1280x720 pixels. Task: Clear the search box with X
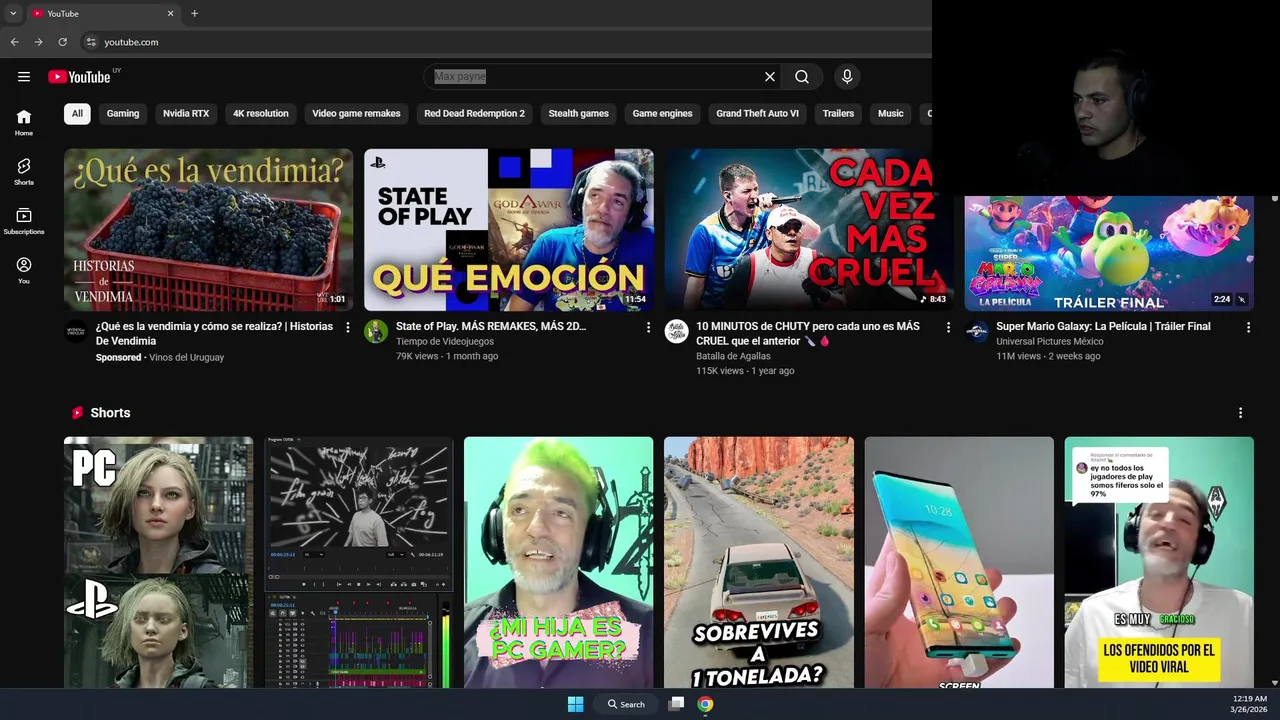[x=770, y=77]
